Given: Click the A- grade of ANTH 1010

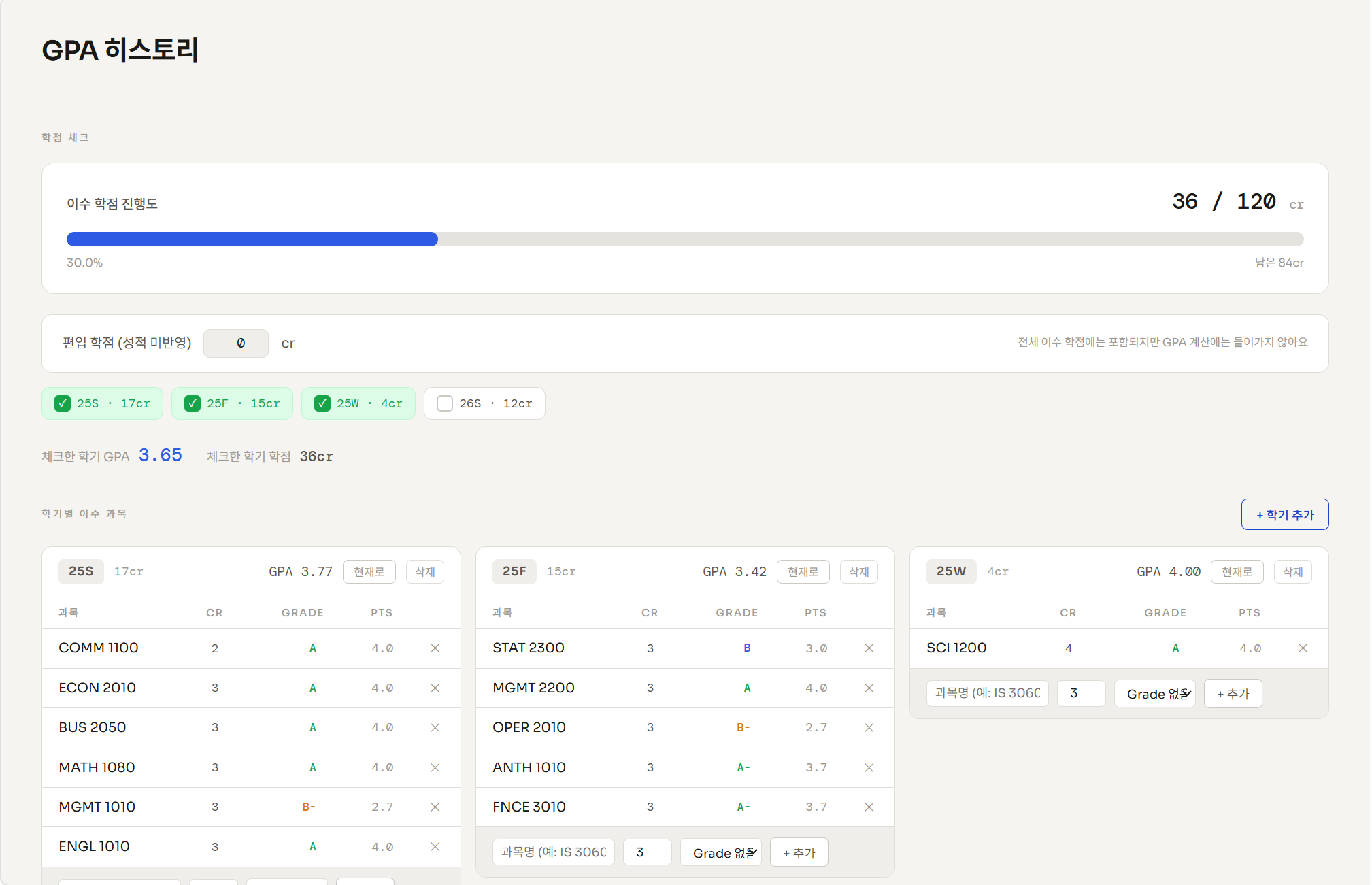Looking at the screenshot, I should click(743, 768).
